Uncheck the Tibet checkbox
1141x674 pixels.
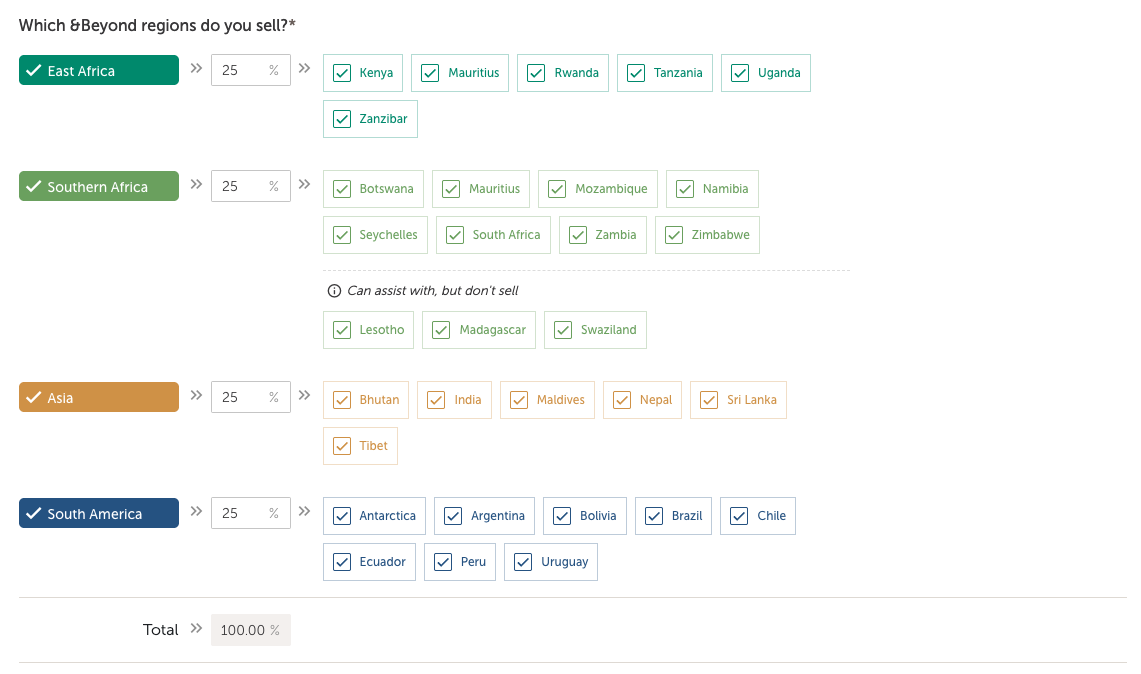point(342,446)
